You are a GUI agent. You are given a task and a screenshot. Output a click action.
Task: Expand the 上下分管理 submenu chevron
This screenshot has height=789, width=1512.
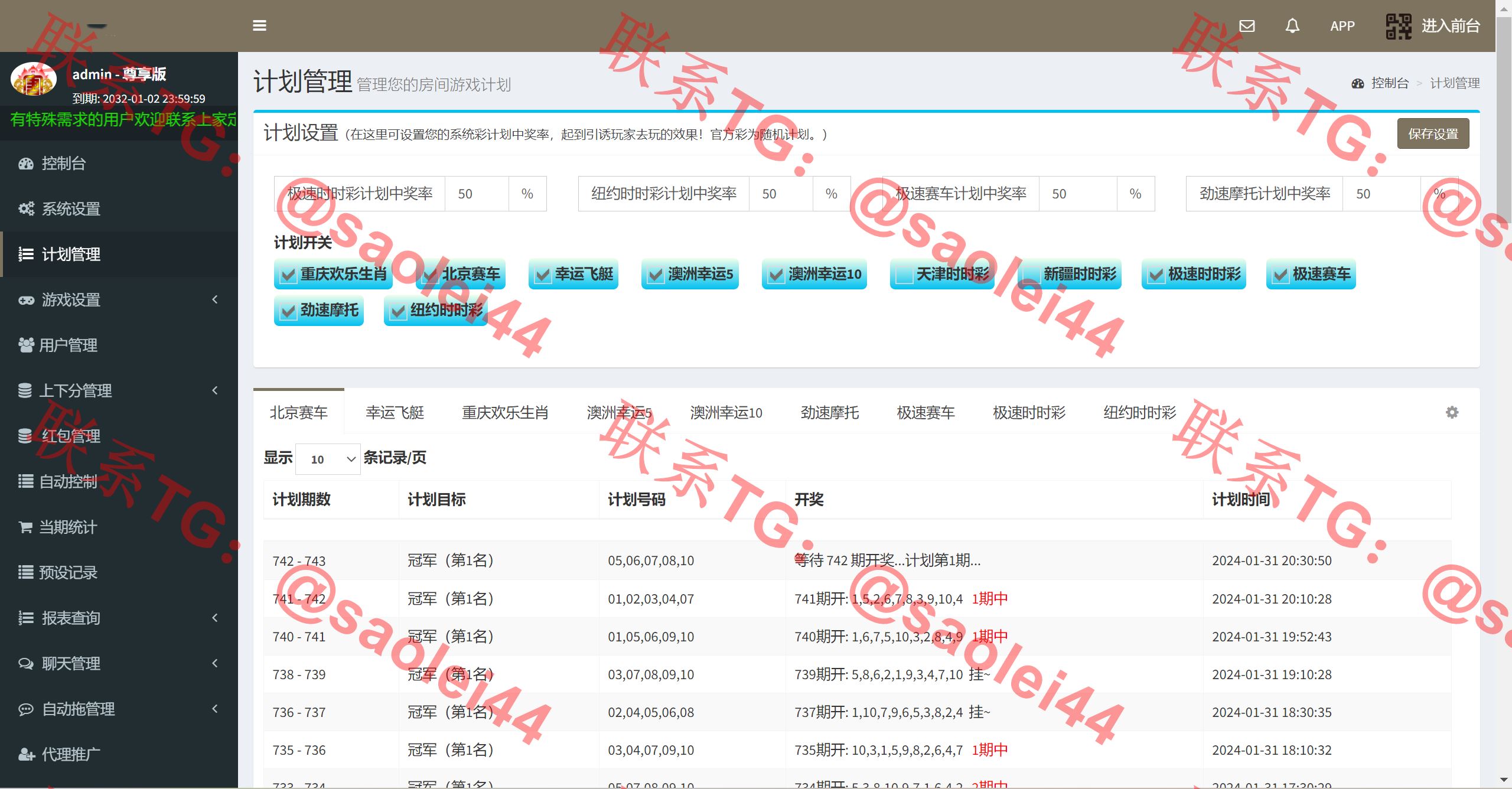click(215, 390)
